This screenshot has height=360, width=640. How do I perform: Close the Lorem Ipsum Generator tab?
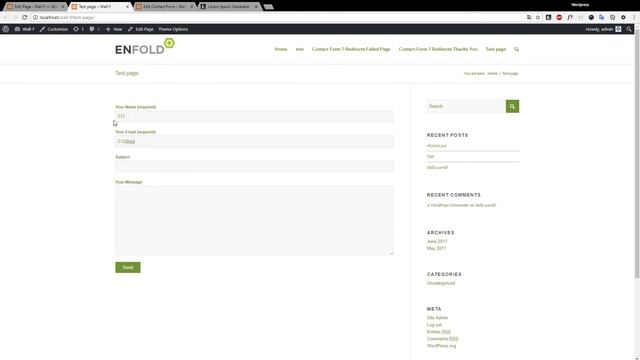256,7
